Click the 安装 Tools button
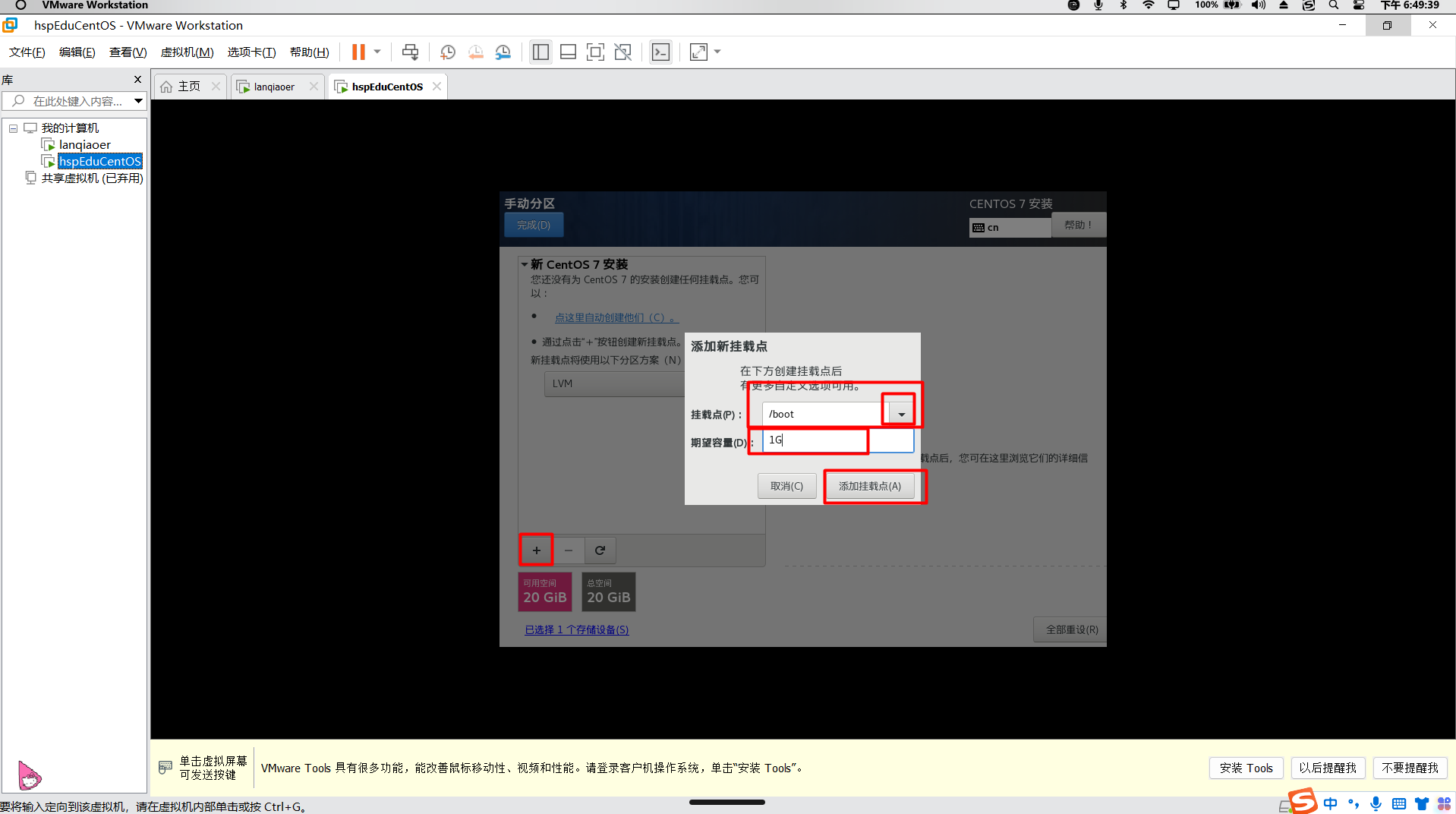Screen dimensions: 1456x814 (1246, 768)
